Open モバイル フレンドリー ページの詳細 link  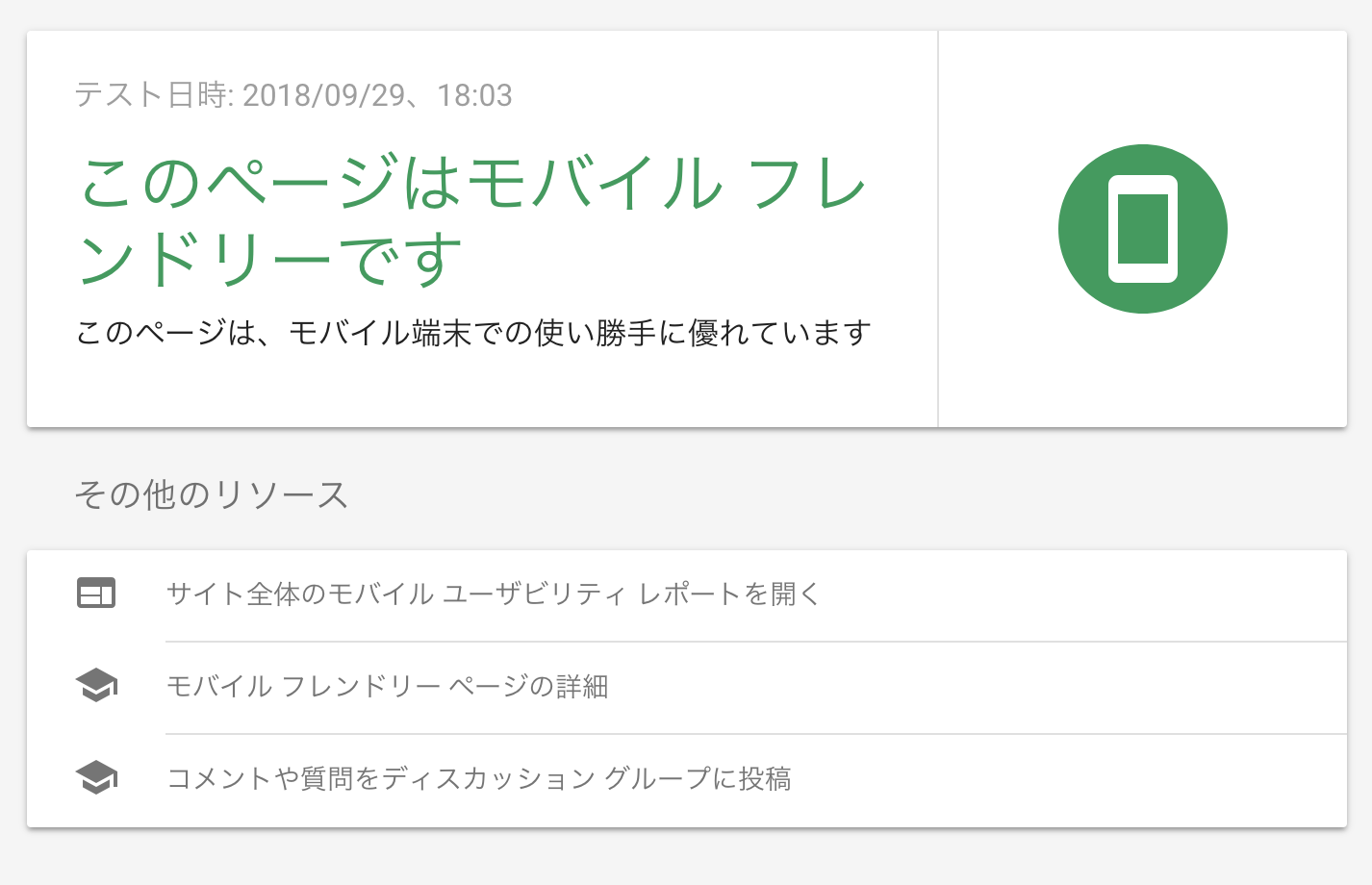[x=387, y=686]
